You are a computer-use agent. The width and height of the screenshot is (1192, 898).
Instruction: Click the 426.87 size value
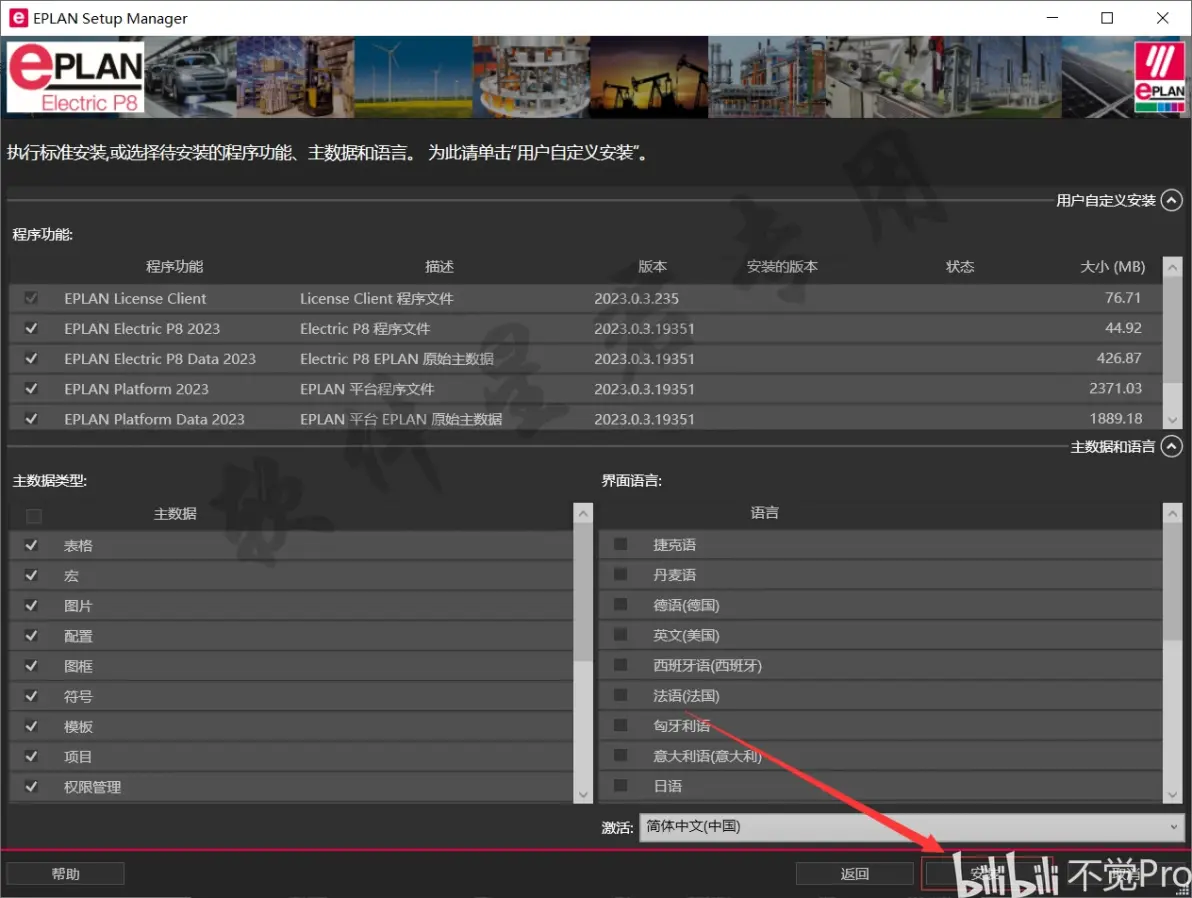tap(1119, 358)
